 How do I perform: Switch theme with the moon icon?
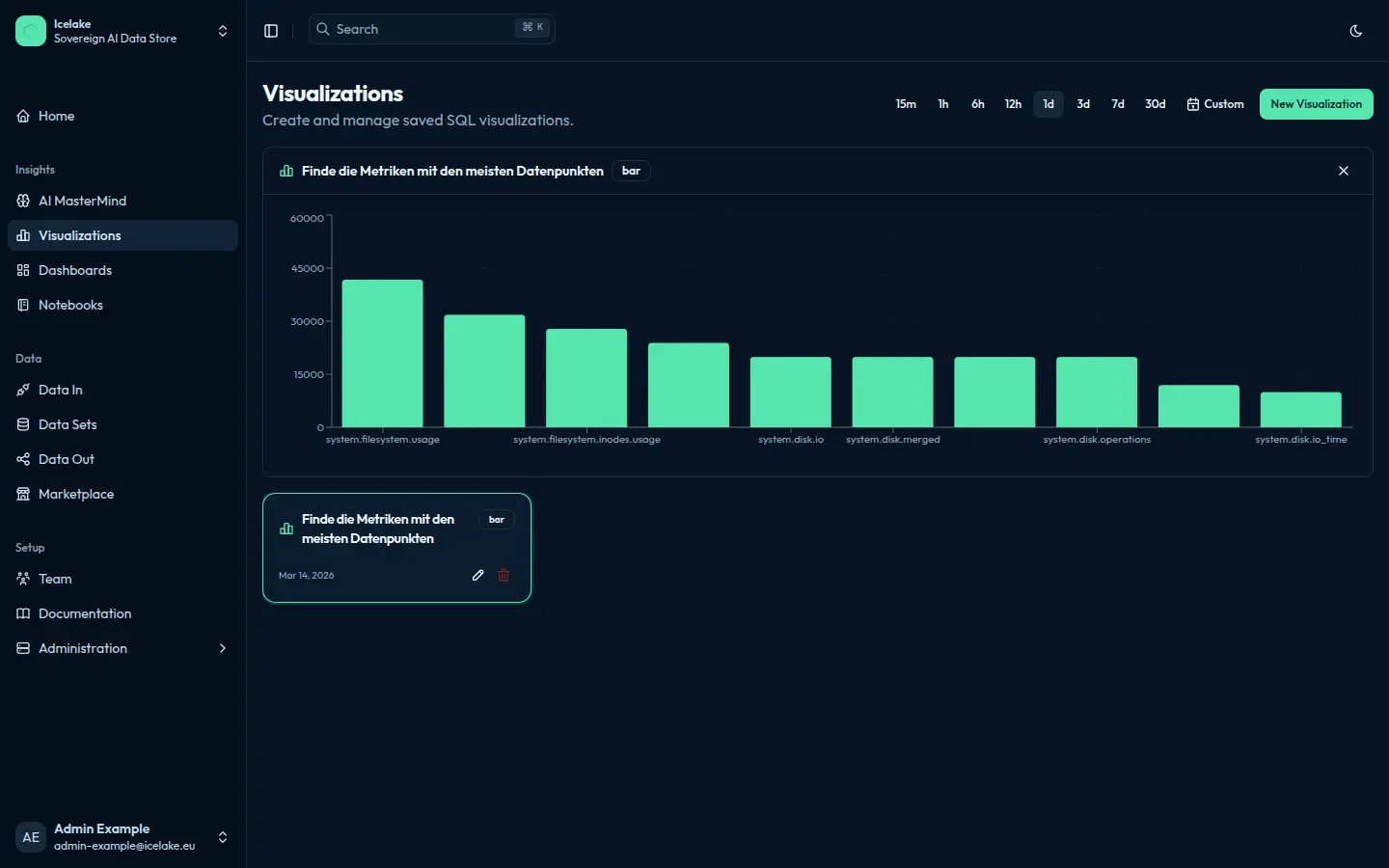tap(1355, 31)
